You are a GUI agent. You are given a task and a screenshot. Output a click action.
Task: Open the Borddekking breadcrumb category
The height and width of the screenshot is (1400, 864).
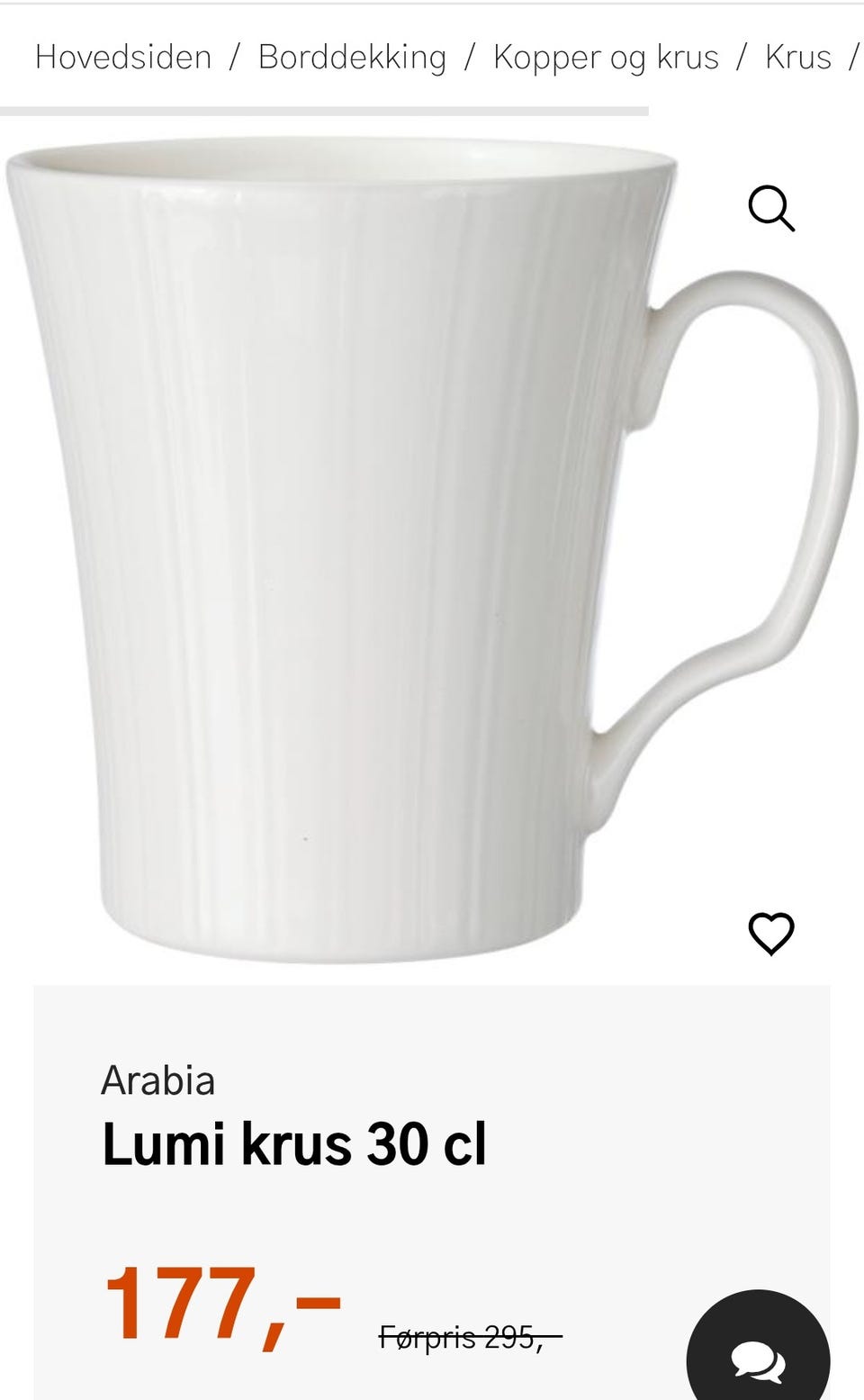coord(352,57)
